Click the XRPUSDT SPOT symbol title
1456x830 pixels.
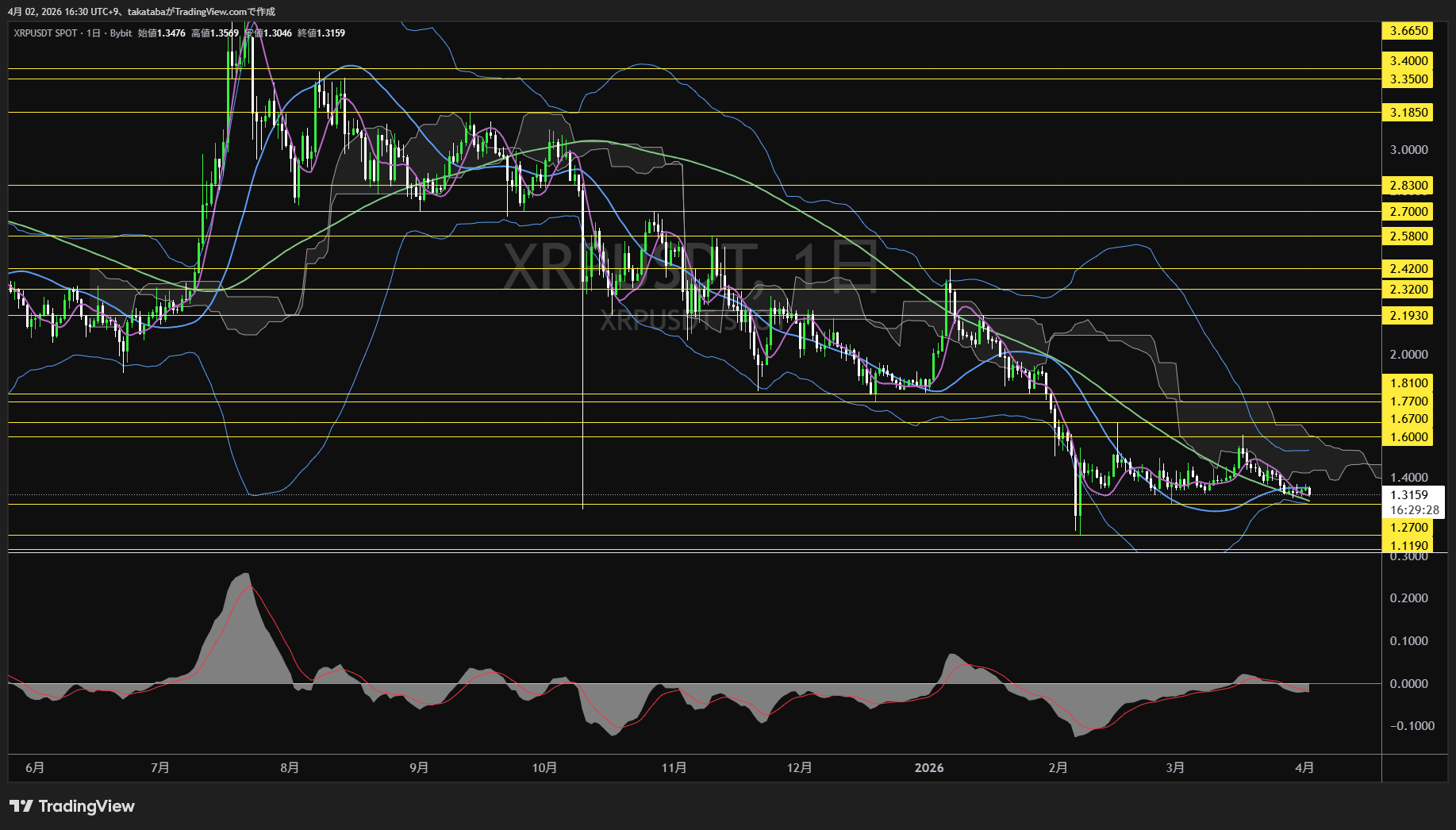(45, 33)
